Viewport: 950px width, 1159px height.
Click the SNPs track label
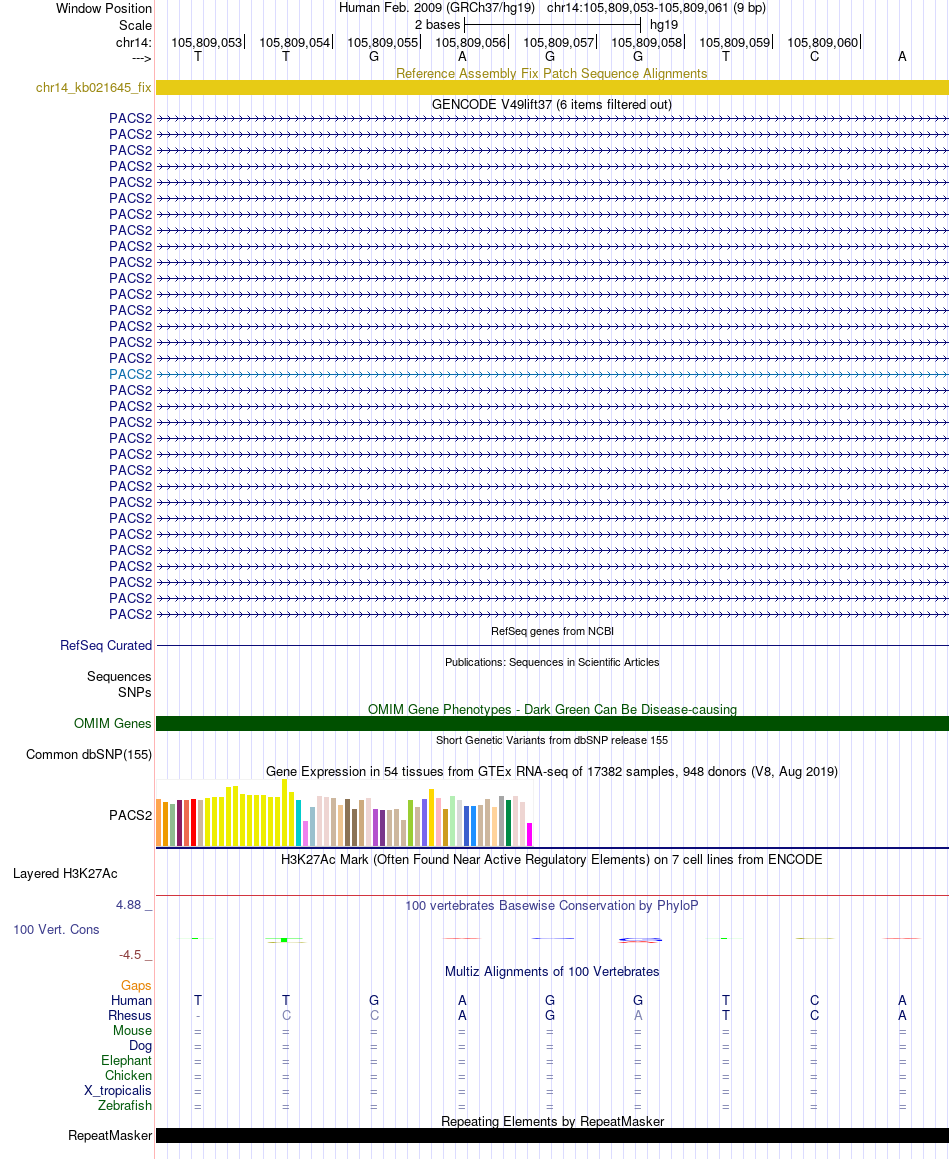135,693
